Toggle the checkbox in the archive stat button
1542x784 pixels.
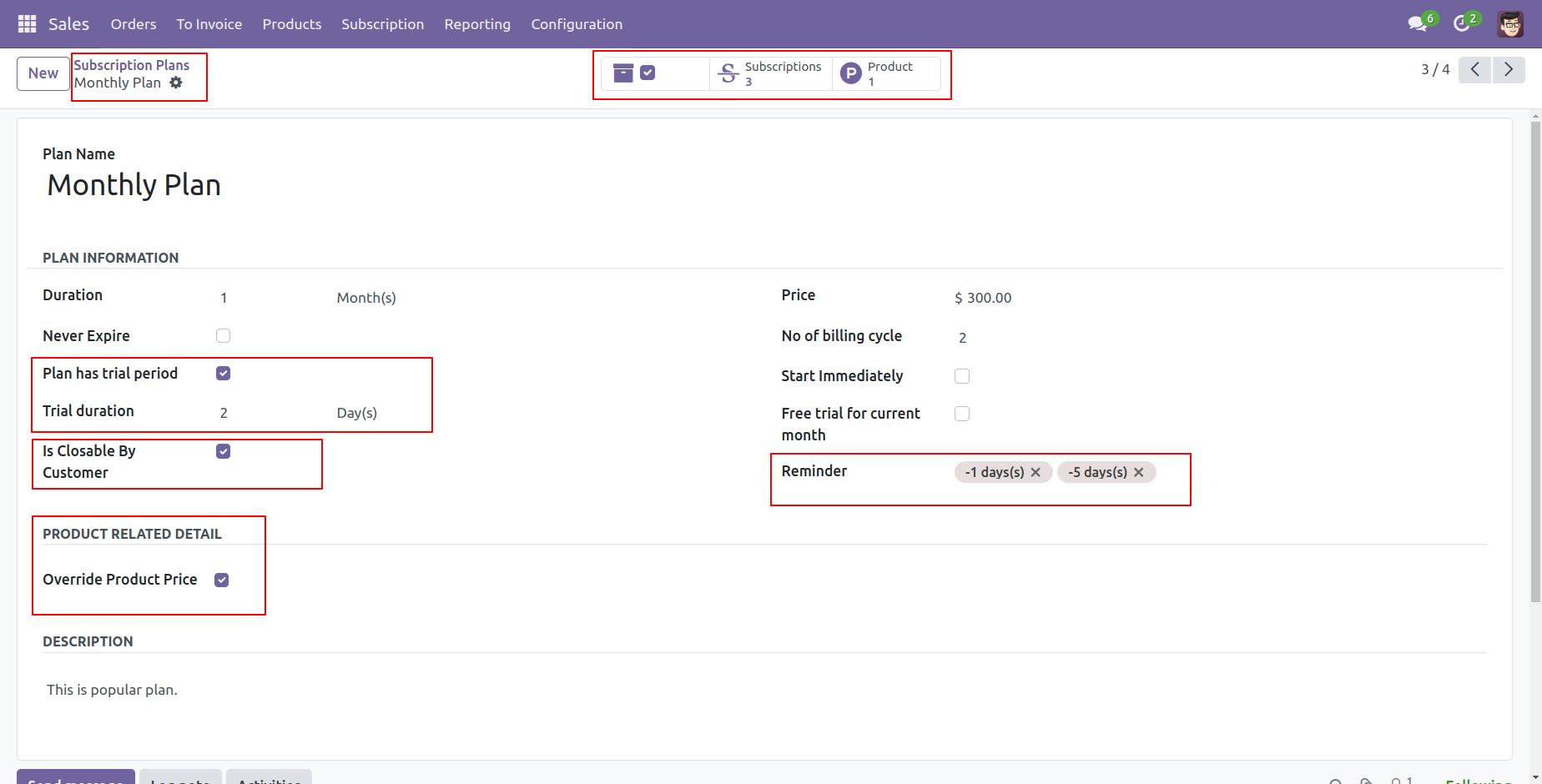click(648, 73)
